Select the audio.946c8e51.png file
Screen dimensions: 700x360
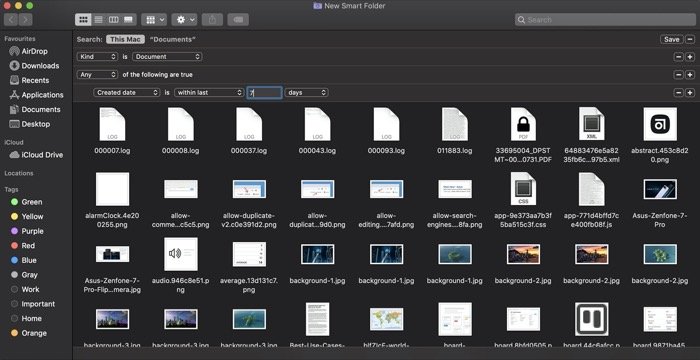coord(181,265)
